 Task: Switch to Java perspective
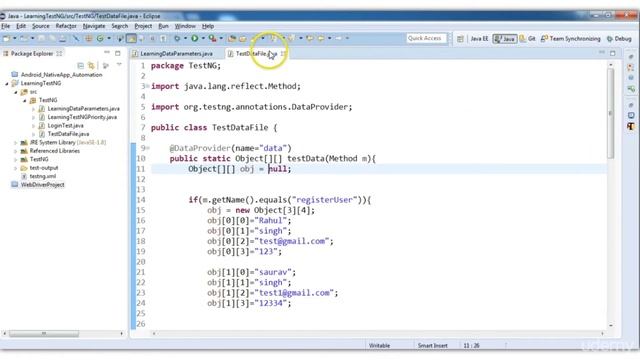click(x=504, y=39)
